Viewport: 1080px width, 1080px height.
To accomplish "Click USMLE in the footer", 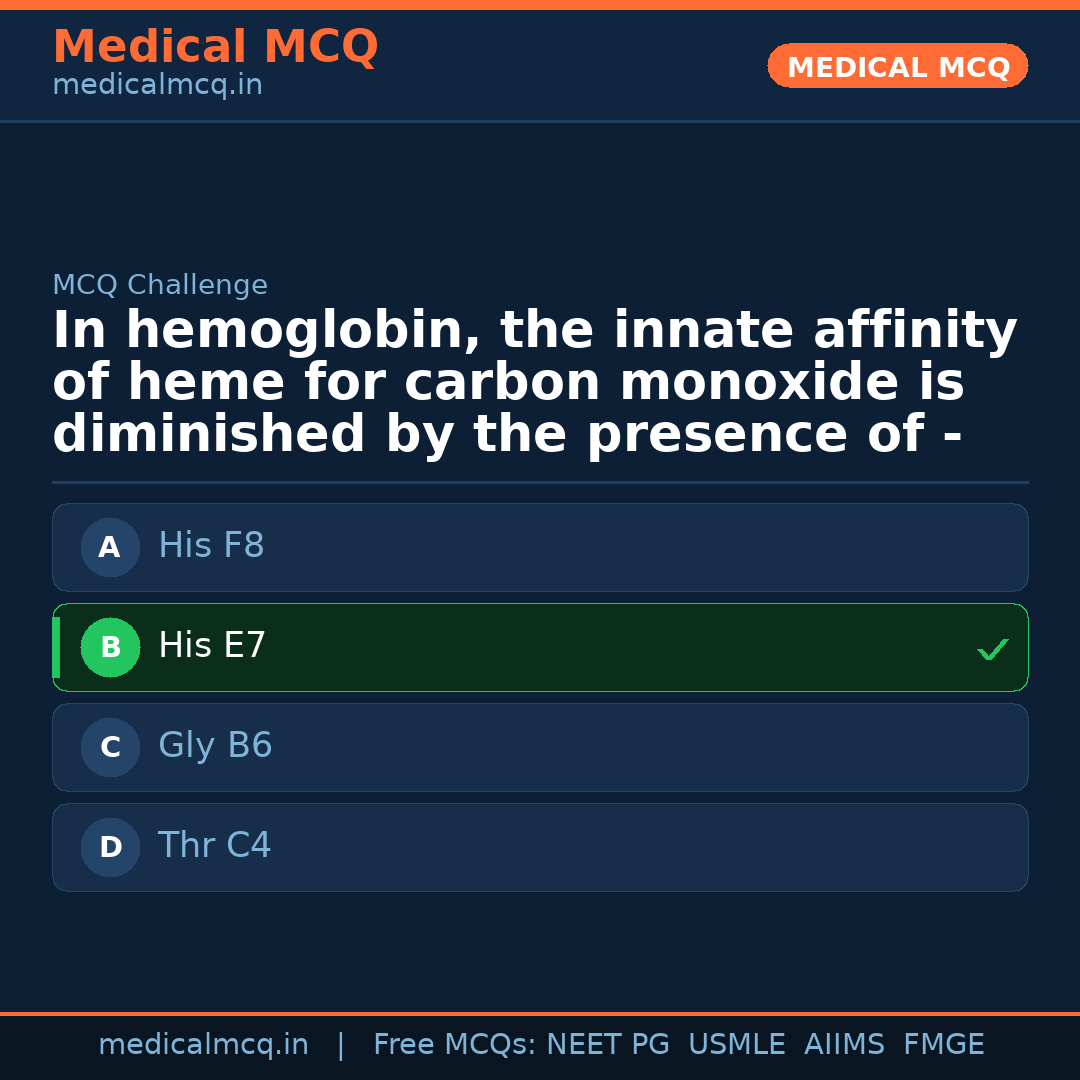I will coord(736,1045).
